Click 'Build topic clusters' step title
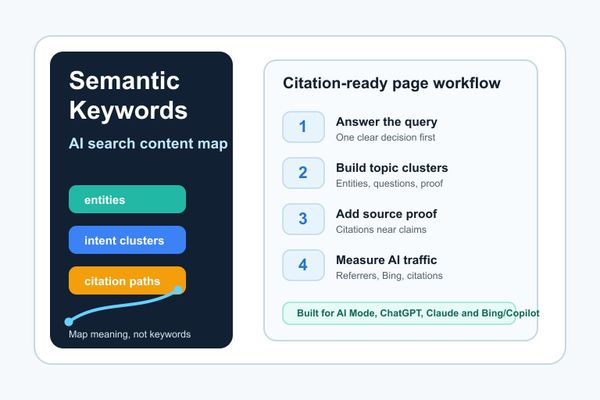Viewport: 600px width, 400px height. pos(392,168)
